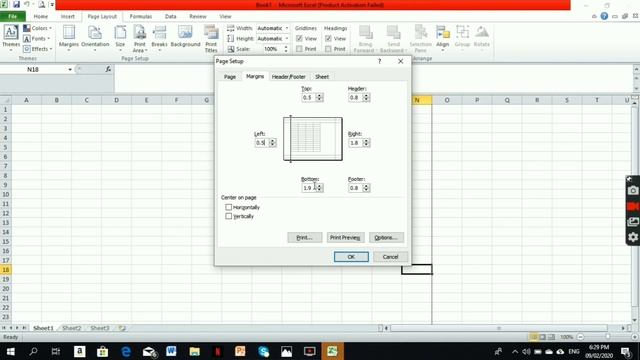640x360 pixels.
Task: Open the Home ribbon tab
Action: coord(40,16)
